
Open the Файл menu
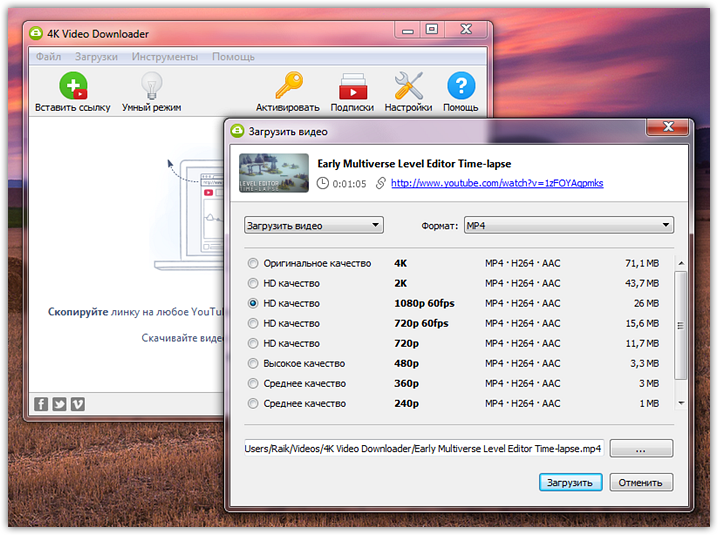click(x=49, y=57)
